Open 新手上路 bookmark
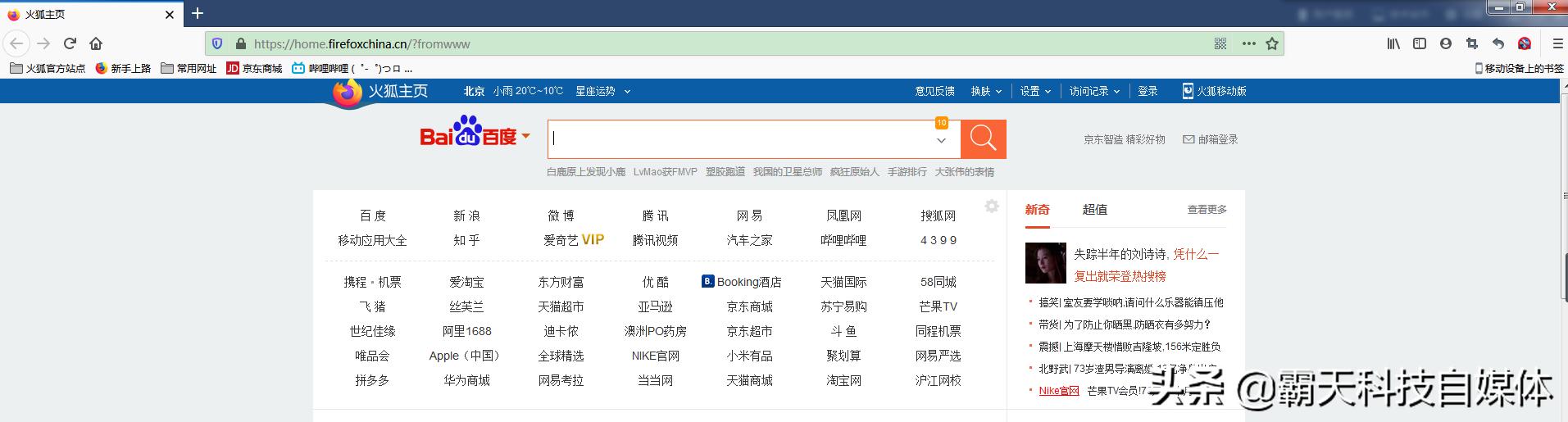This screenshot has width=1568, height=422. click(x=123, y=69)
